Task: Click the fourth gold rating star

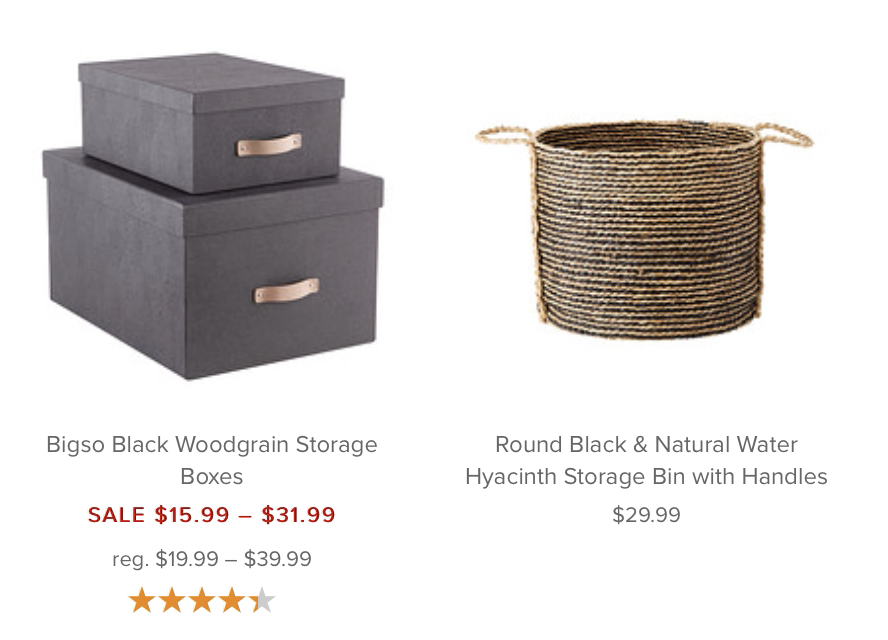Action: coord(232,600)
